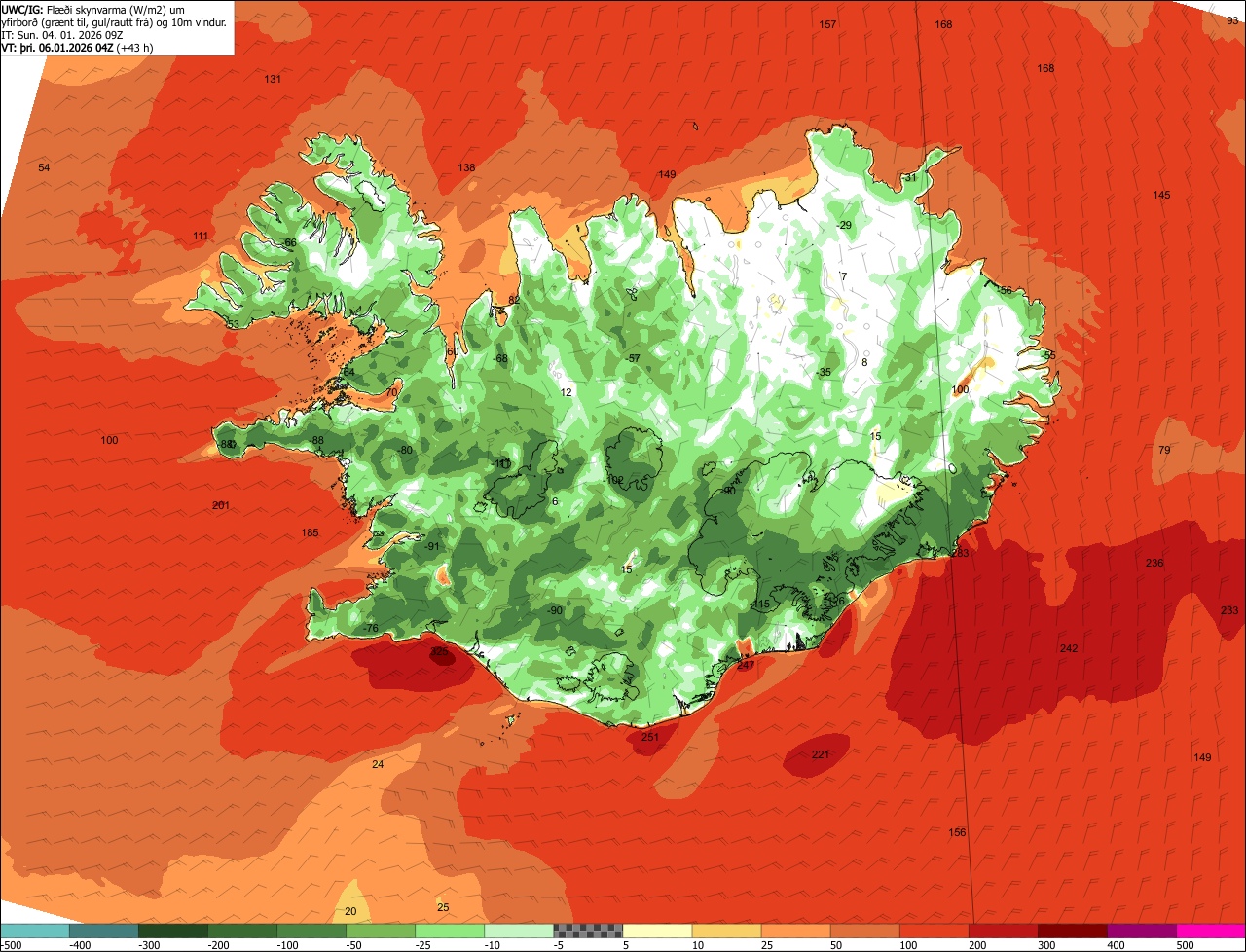
Task: Click the value -115 on the glacier
Action: coord(760,604)
